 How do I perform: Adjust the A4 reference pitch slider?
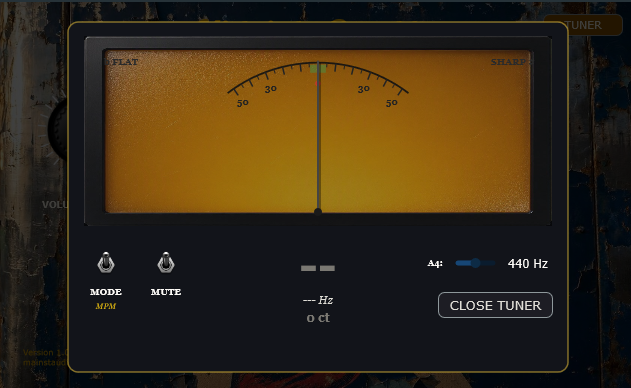point(475,263)
